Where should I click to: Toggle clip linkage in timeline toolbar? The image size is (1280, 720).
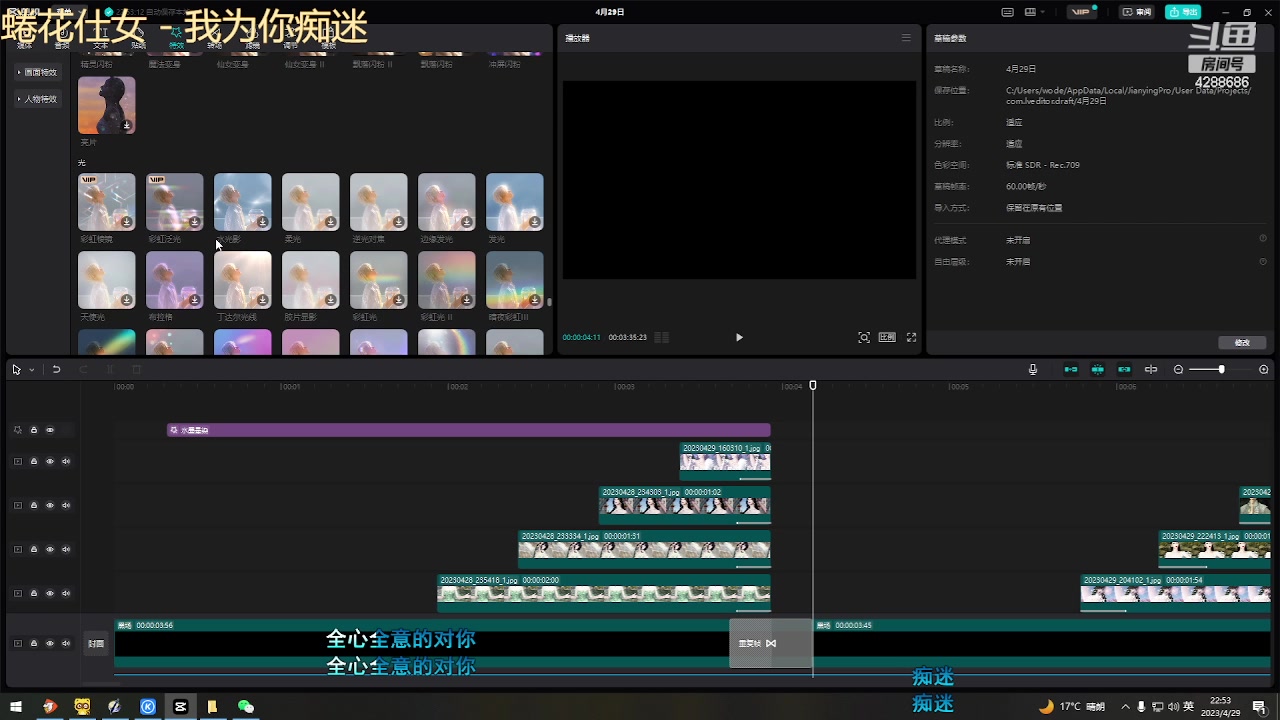[1124, 369]
